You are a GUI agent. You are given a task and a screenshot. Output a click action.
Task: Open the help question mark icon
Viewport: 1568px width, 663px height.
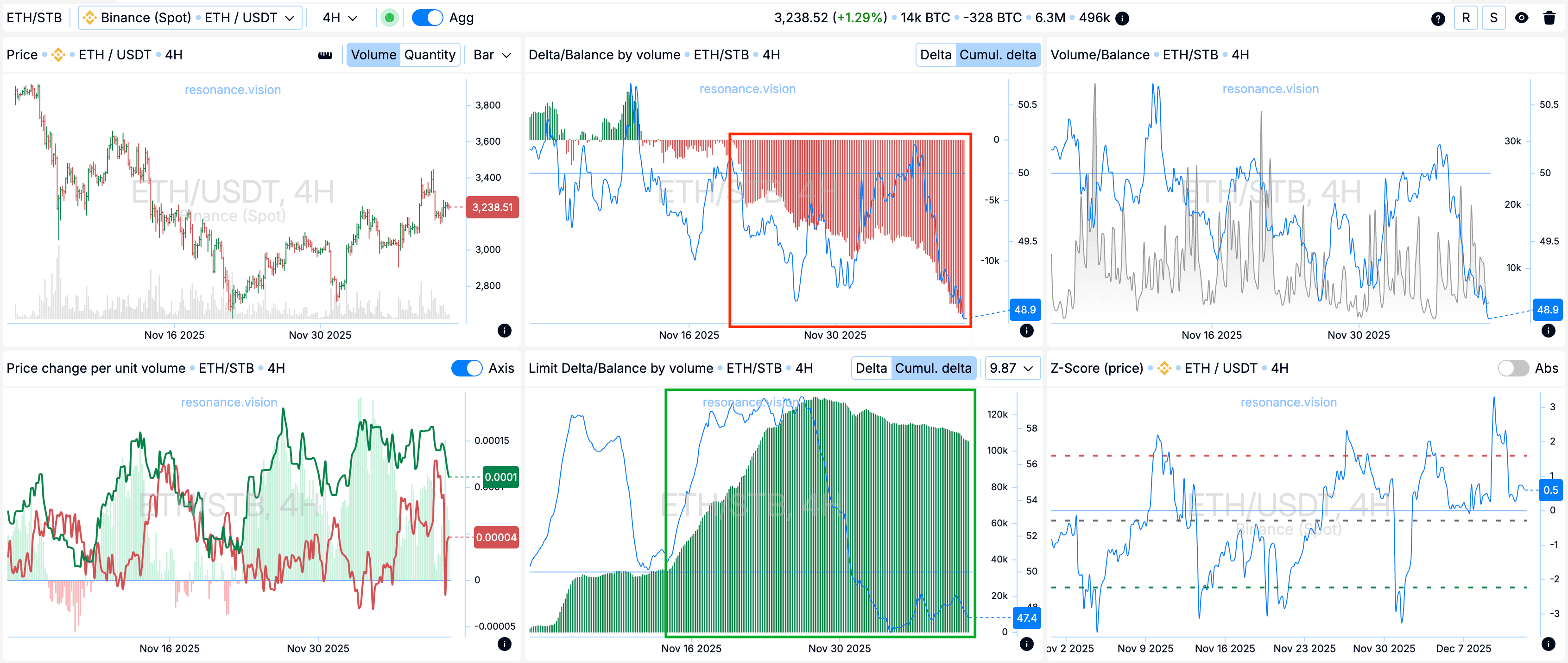coord(1438,18)
